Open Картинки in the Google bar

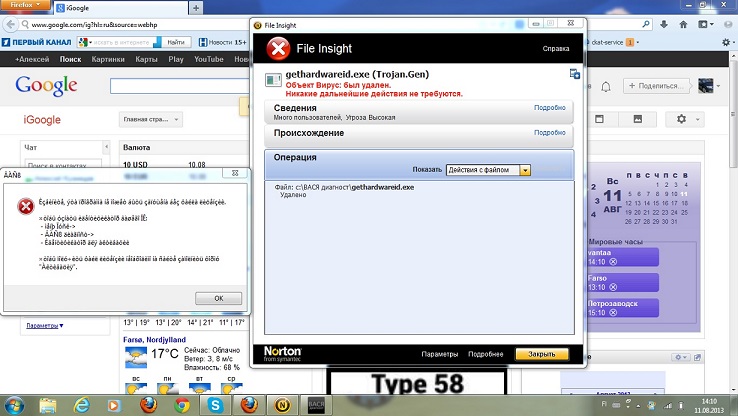click(x=108, y=59)
